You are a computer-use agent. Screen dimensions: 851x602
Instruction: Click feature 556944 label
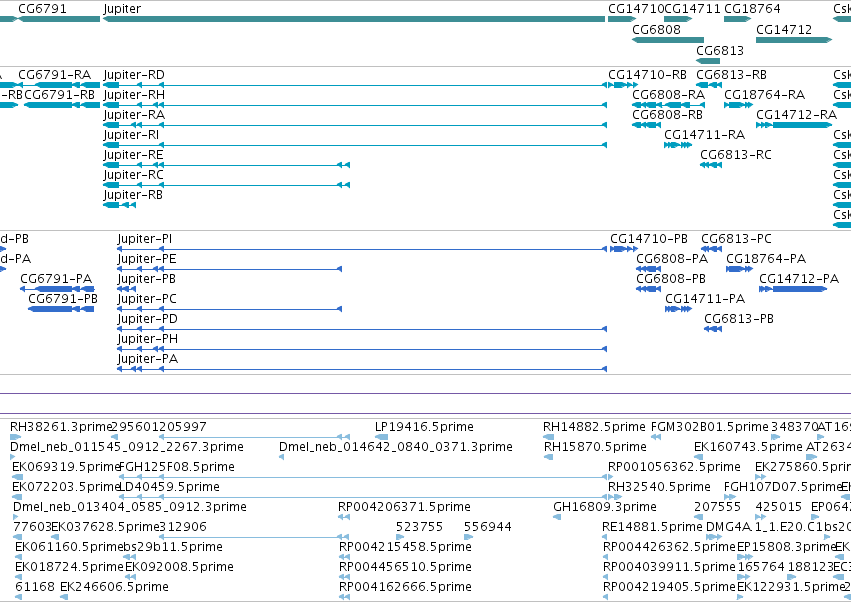coord(487,527)
